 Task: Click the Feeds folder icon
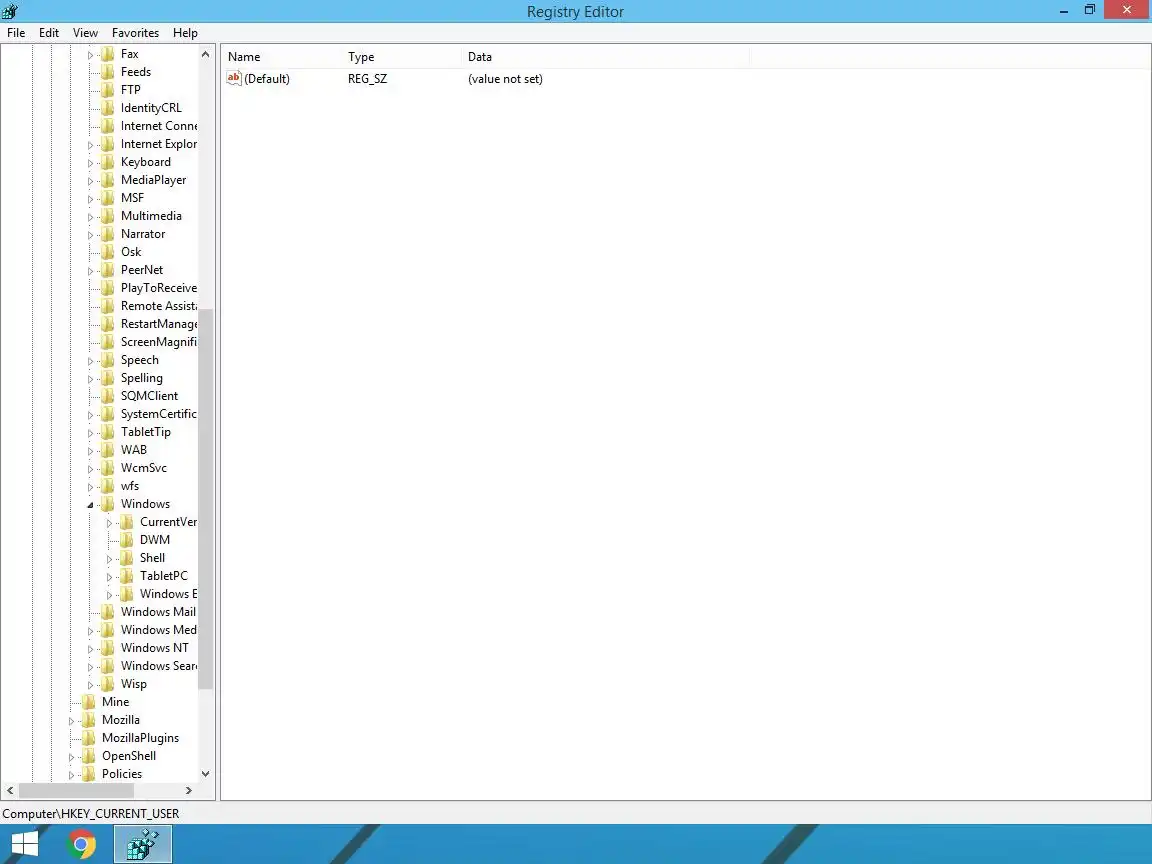108,72
